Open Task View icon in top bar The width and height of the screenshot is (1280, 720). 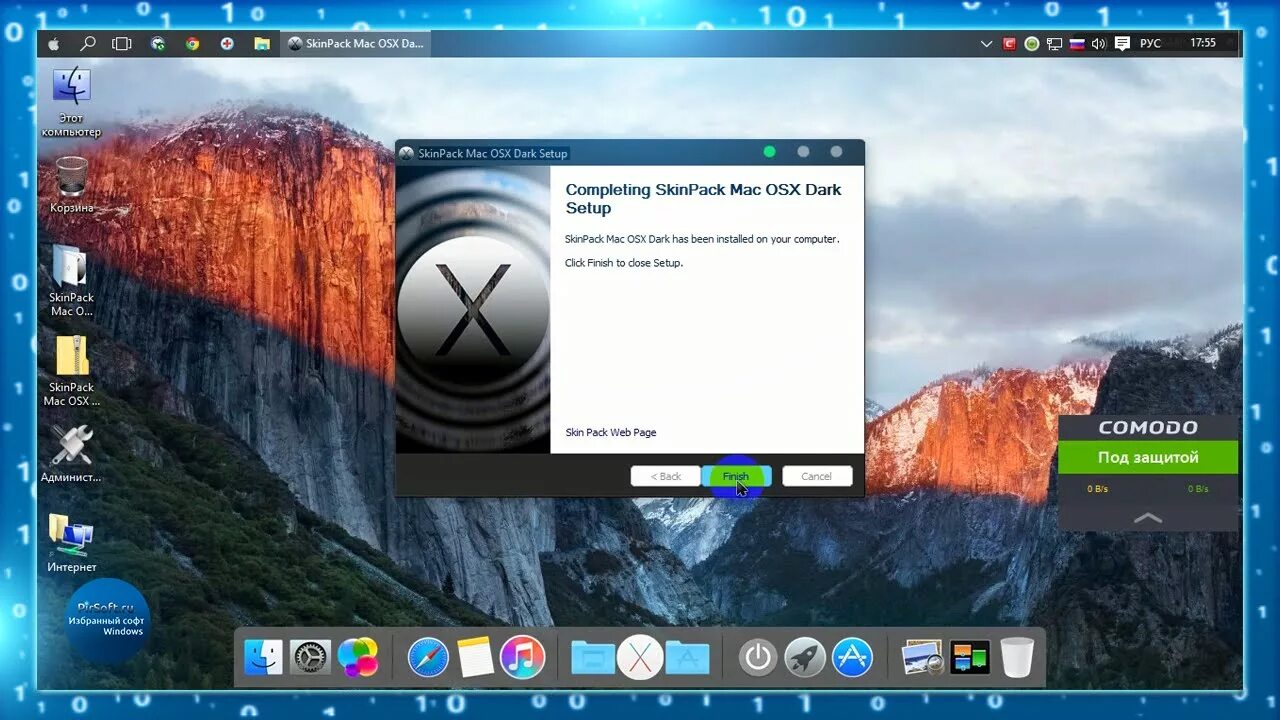click(122, 44)
